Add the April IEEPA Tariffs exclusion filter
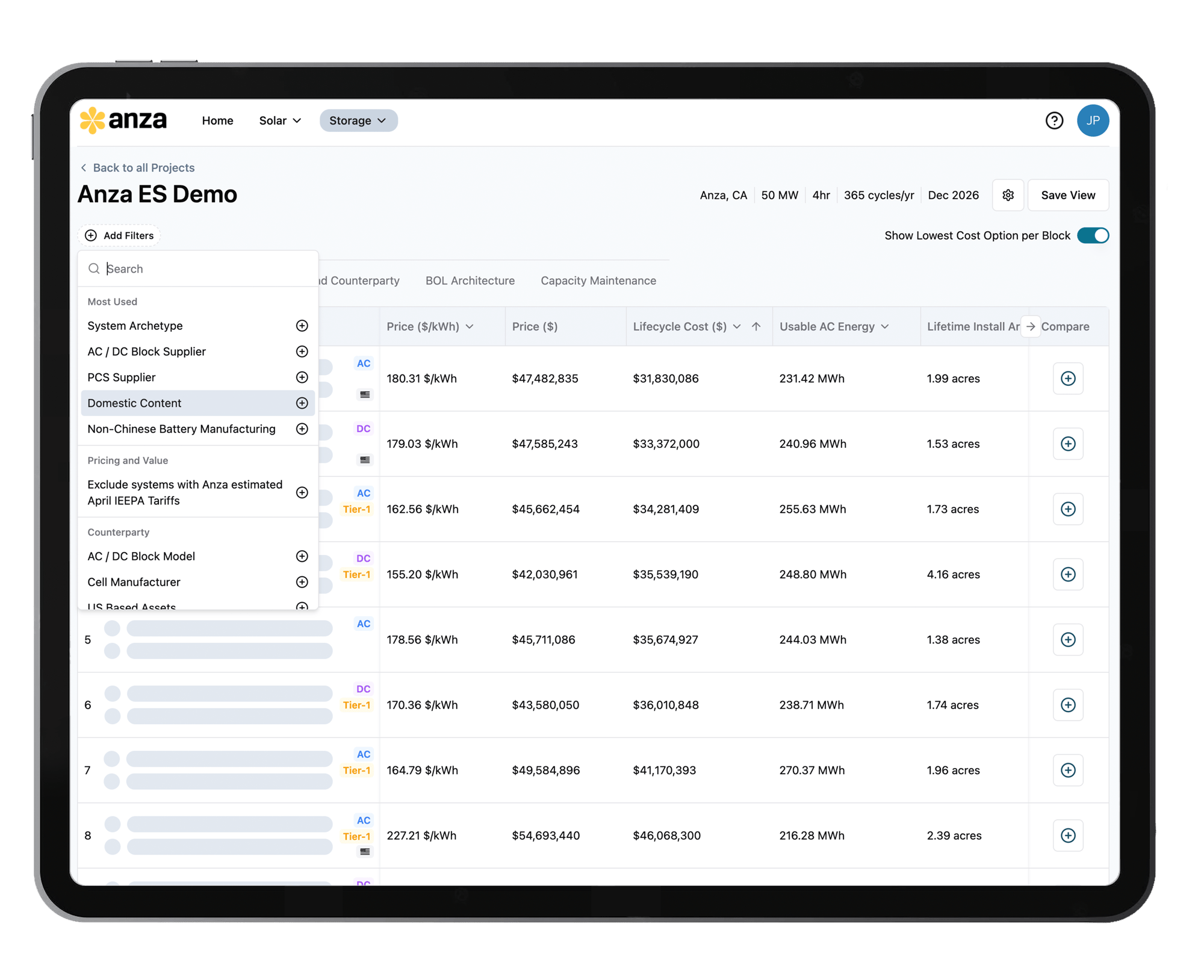 [x=302, y=492]
